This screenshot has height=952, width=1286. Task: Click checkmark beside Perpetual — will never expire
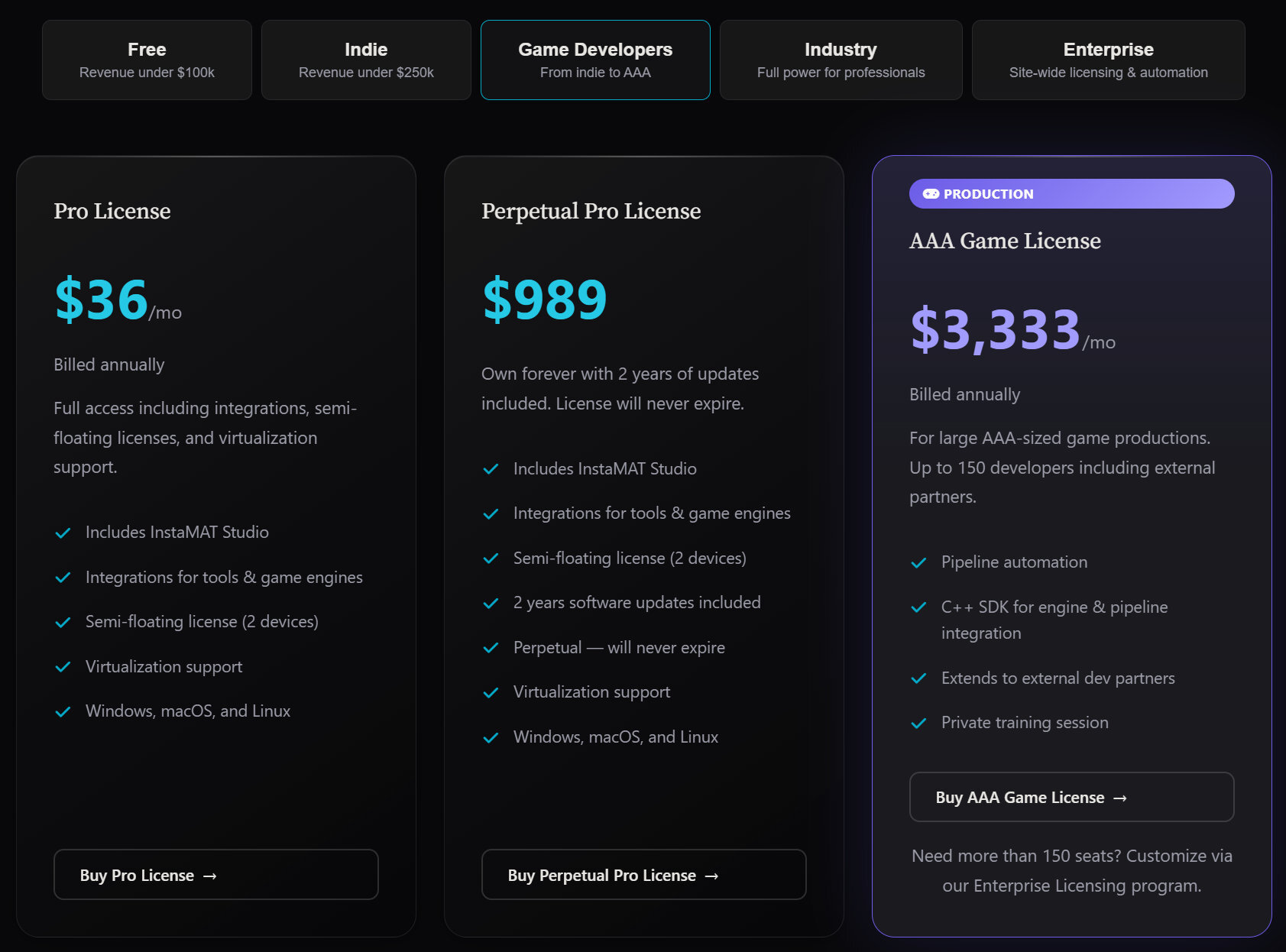491,649
